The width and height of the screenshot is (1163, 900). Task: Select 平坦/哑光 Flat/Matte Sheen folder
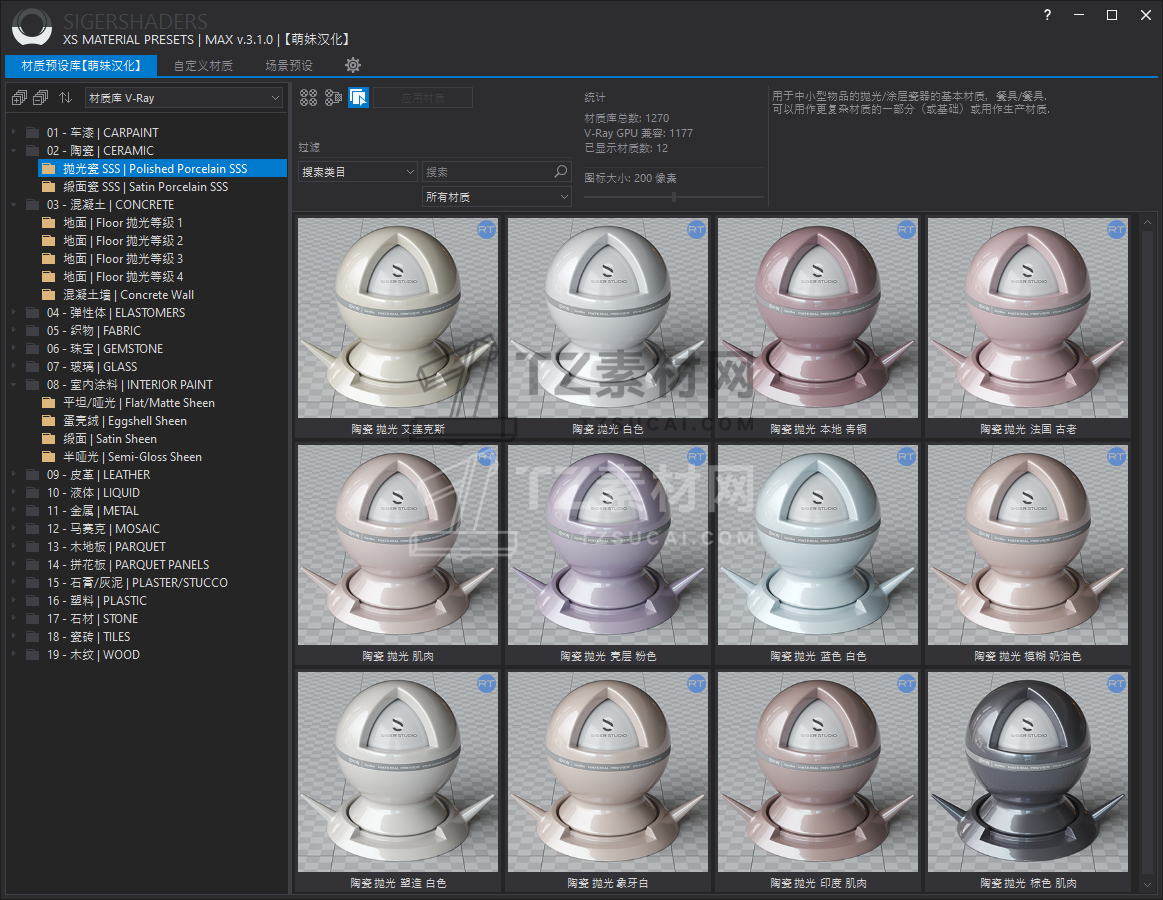pyautogui.click(x=138, y=403)
